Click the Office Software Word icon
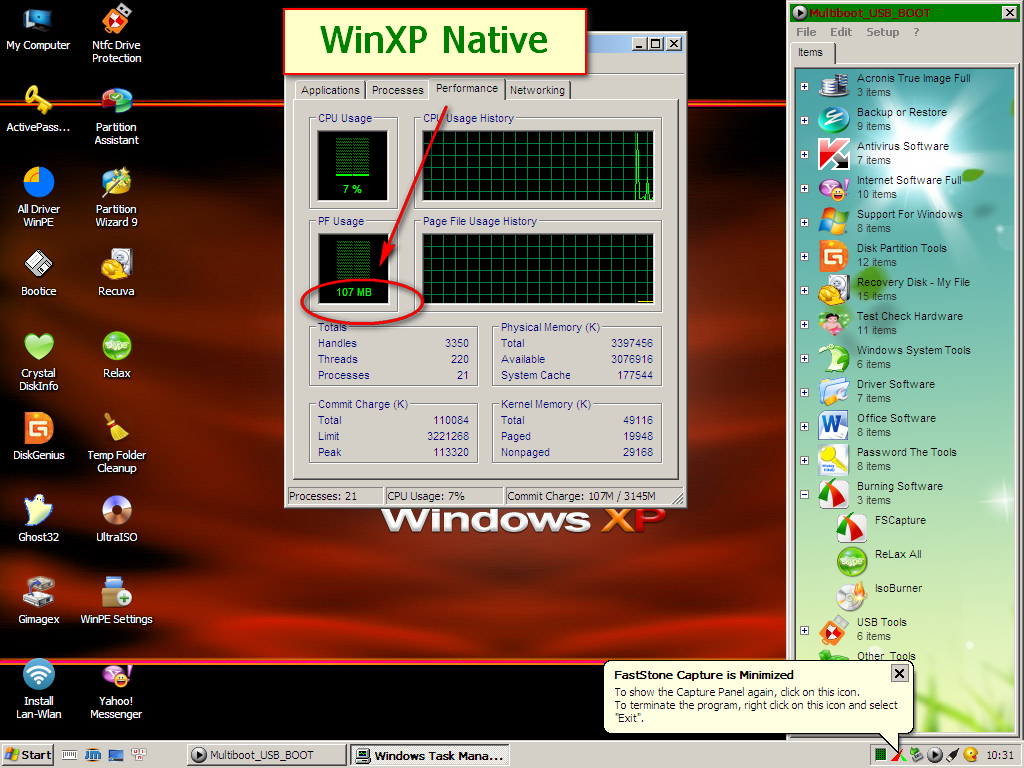 point(834,425)
